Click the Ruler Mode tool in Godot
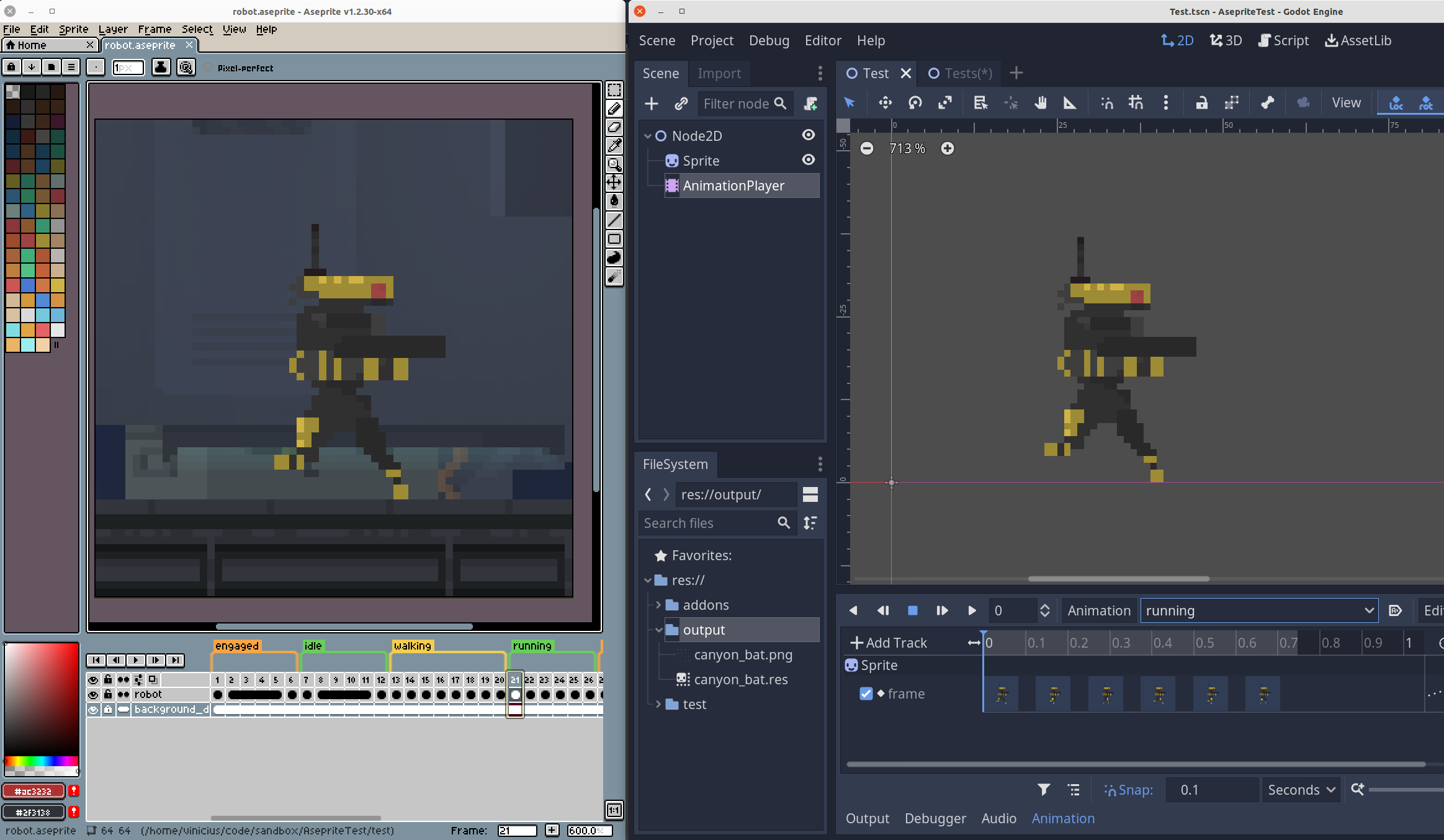 (1069, 103)
